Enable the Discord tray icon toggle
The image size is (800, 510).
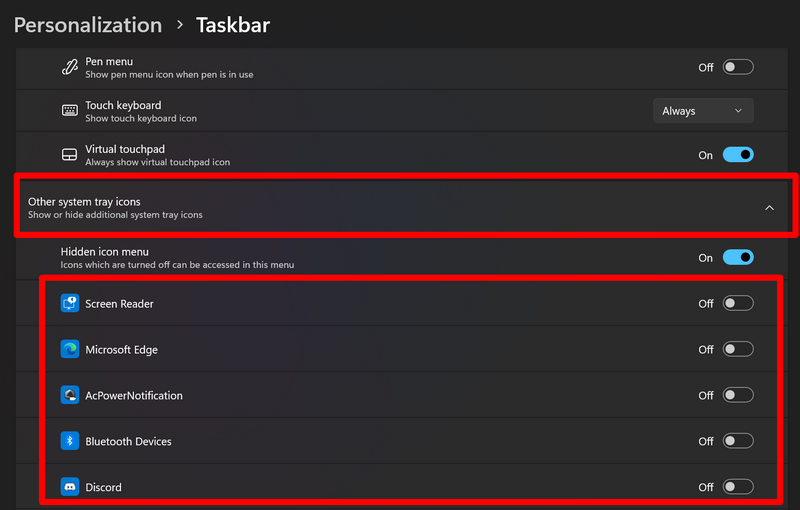738,487
